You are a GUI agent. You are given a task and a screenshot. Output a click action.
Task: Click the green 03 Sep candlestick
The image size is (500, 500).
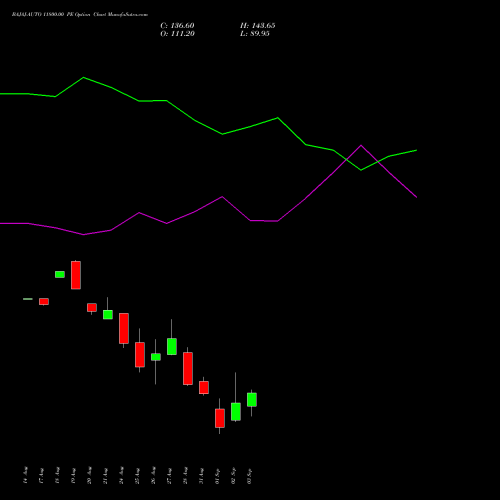pyautogui.click(x=252, y=400)
